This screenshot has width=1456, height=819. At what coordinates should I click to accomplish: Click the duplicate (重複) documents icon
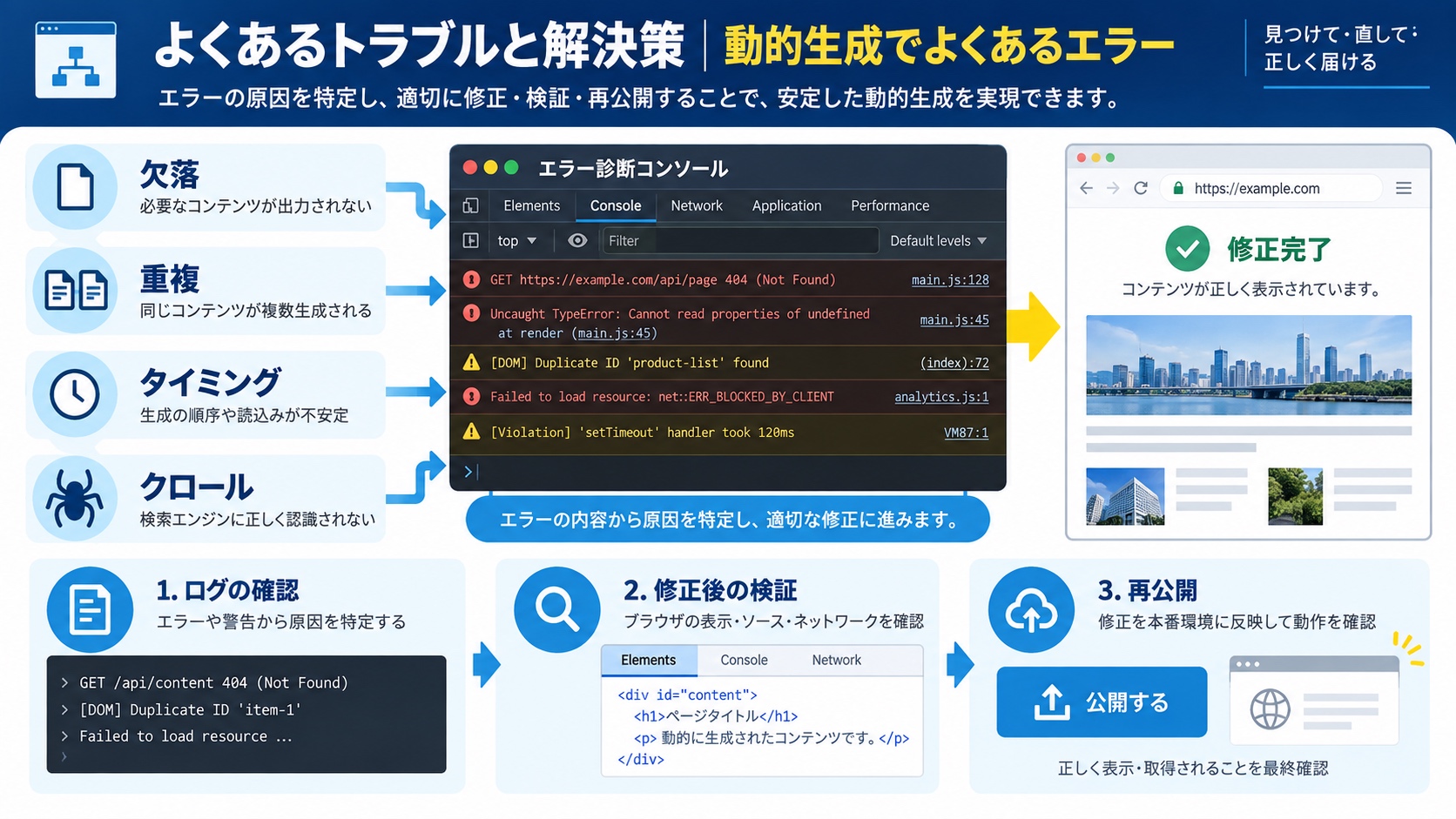tap(75, 290)
